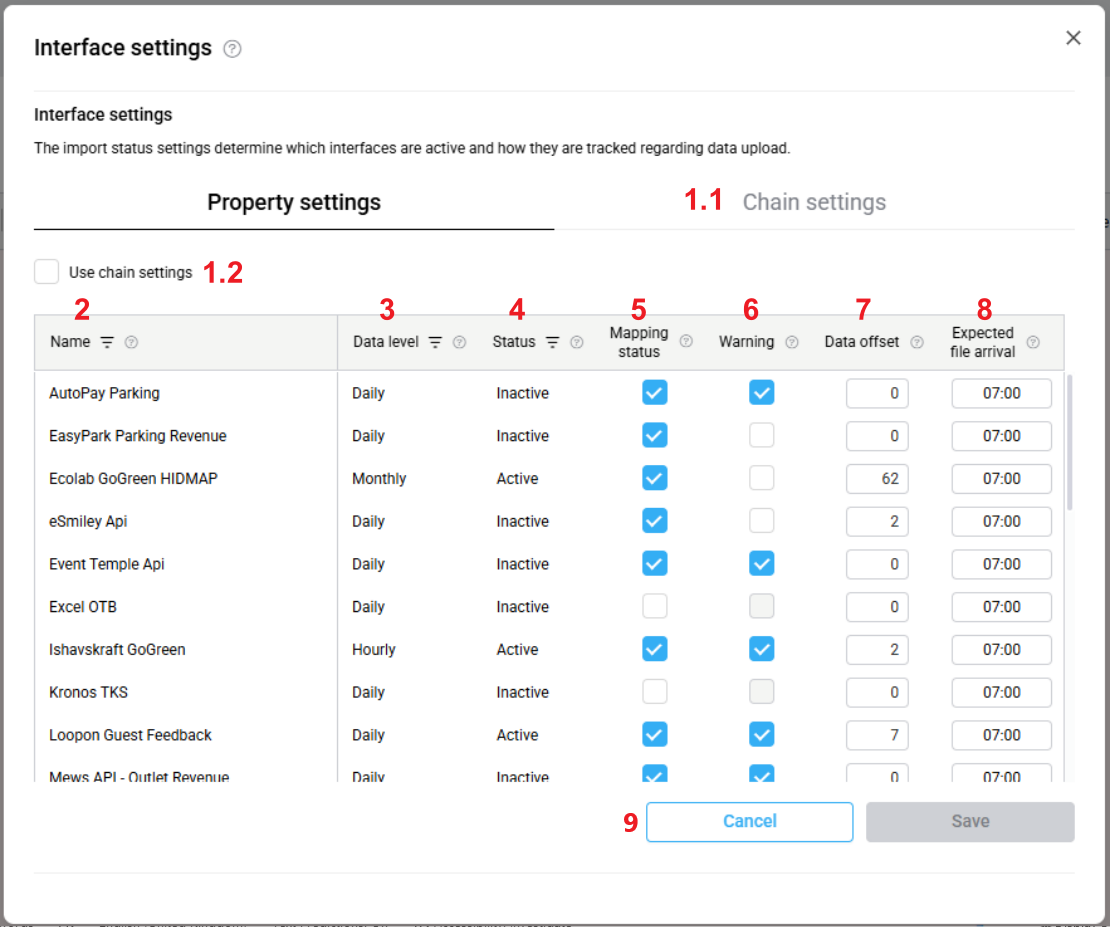Check Warning for EasyPark Parking Revenue
This screenshot has width=1110, height=927.
point(762,436)
